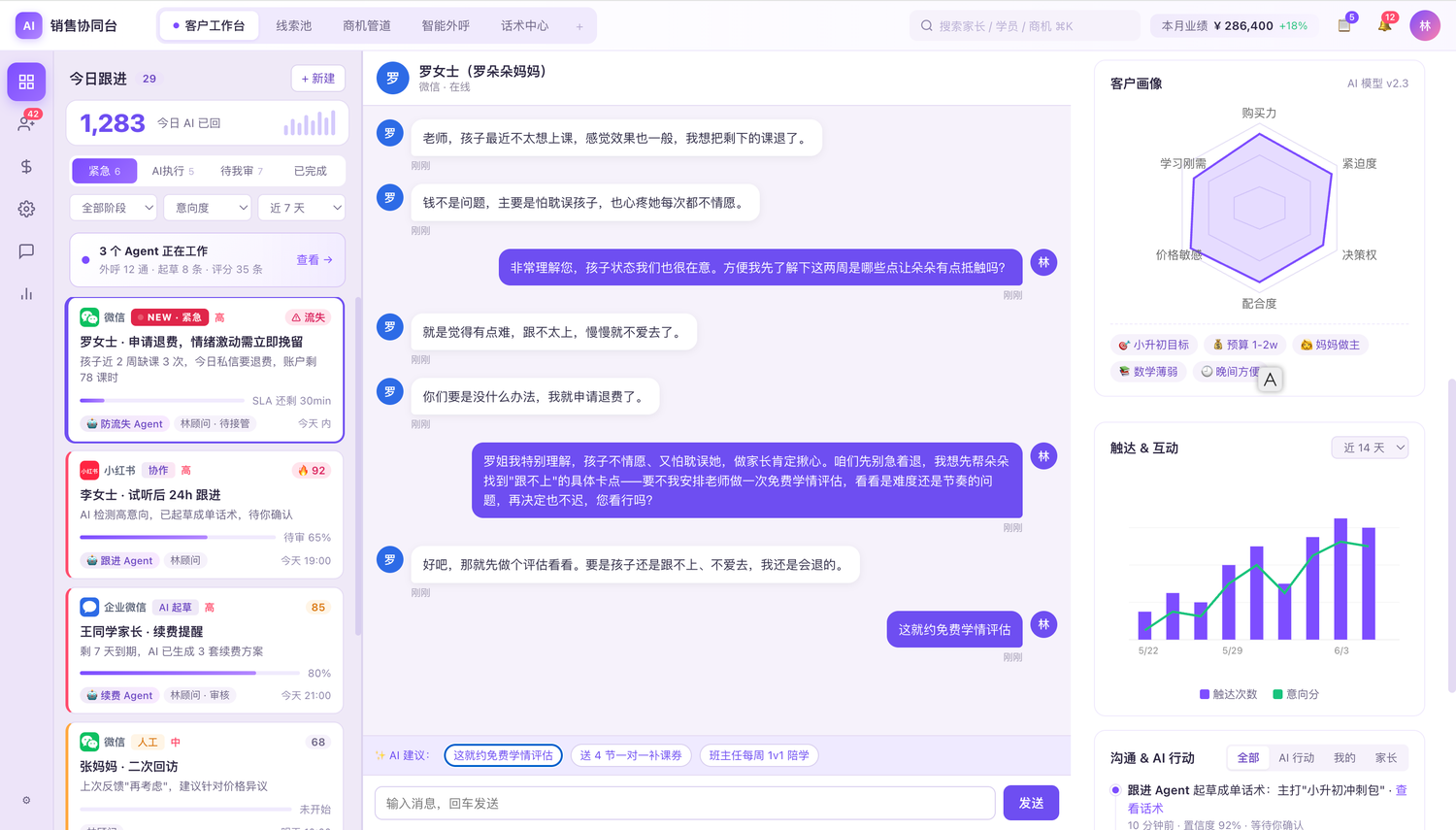Choose suggestion 送 4 节一对一补课券
1456x830 pixels.
pos(631,755)
